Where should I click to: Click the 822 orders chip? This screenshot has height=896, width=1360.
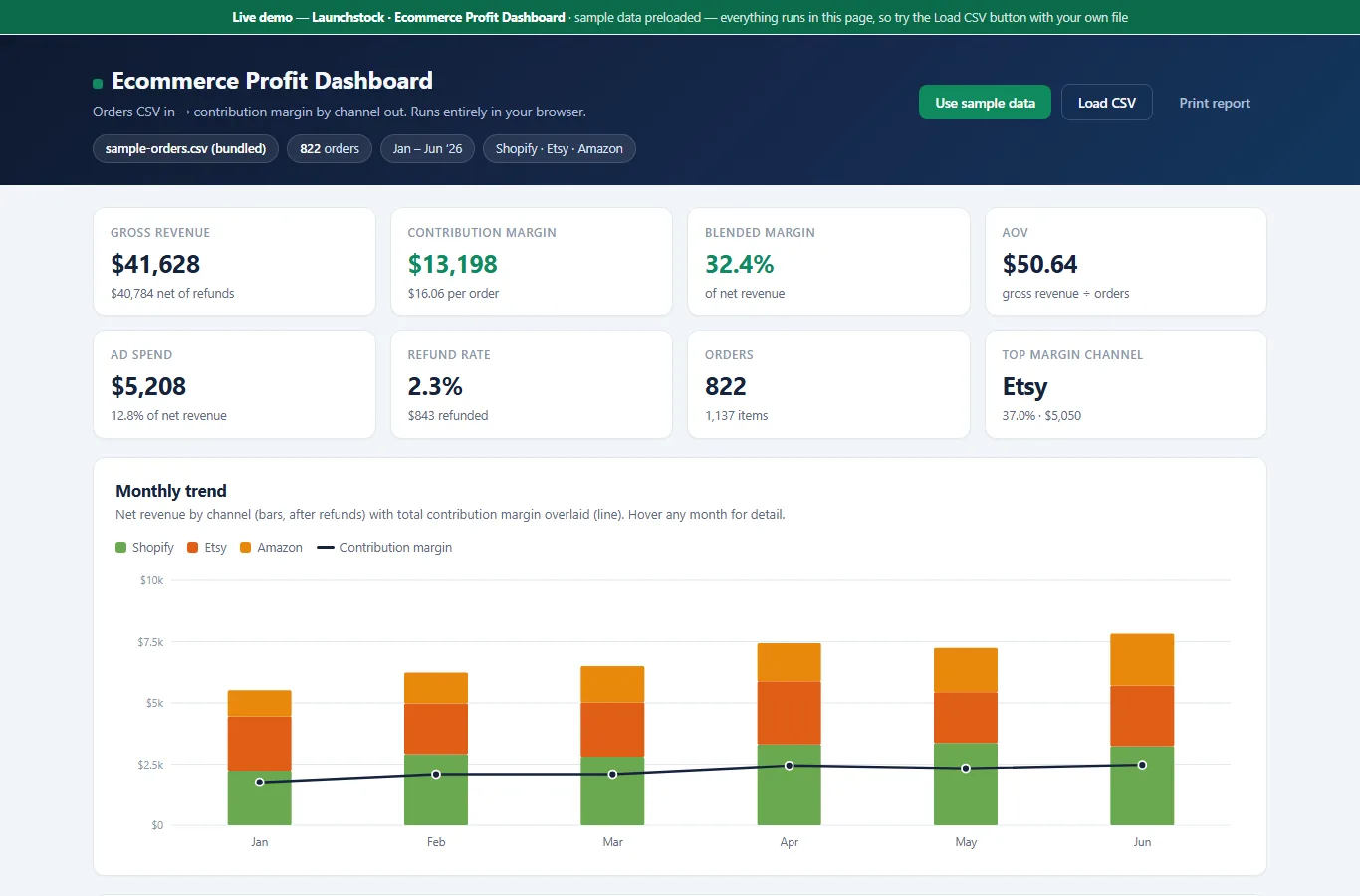click(330, 149)
